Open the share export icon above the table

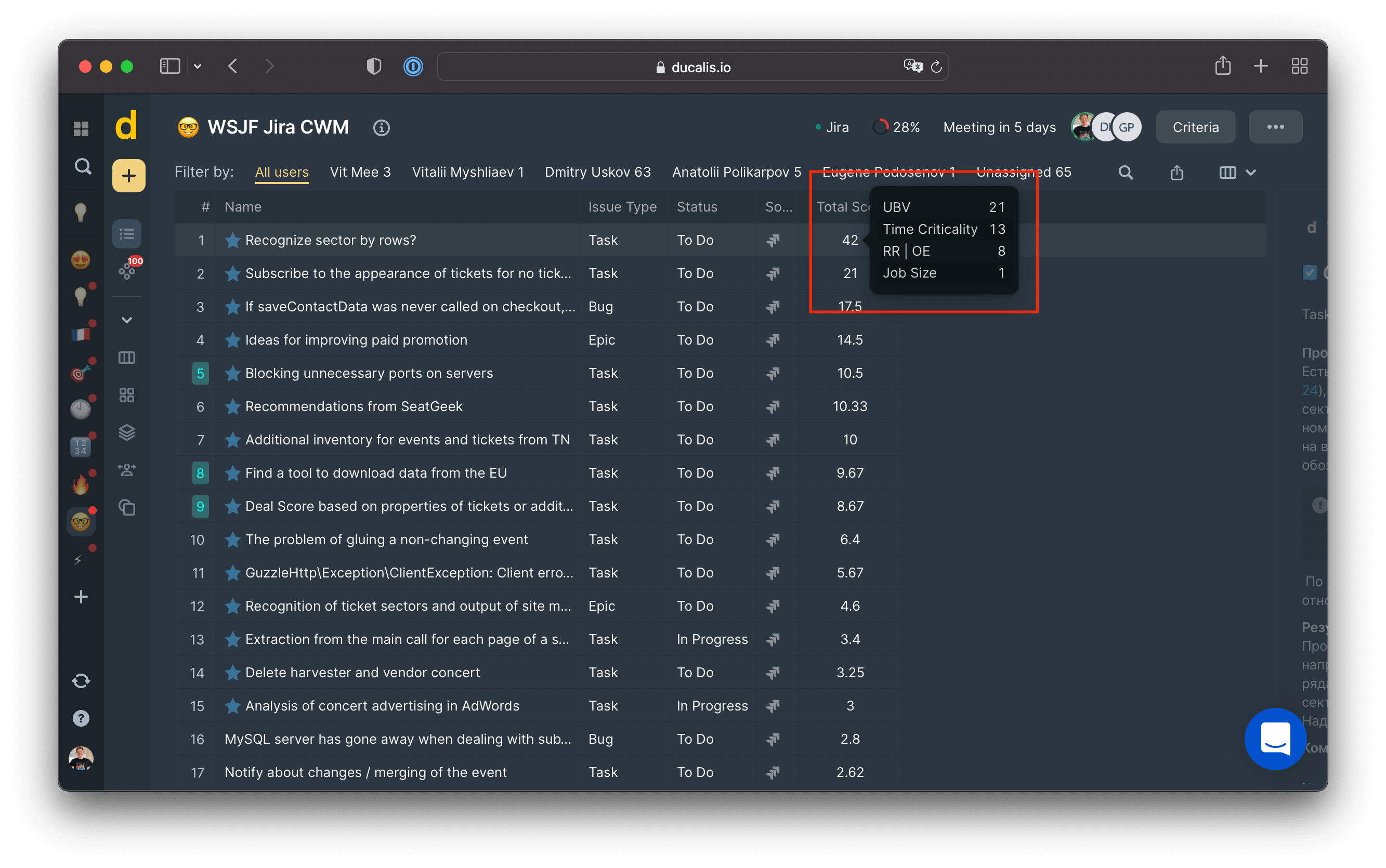(1176, 172)
